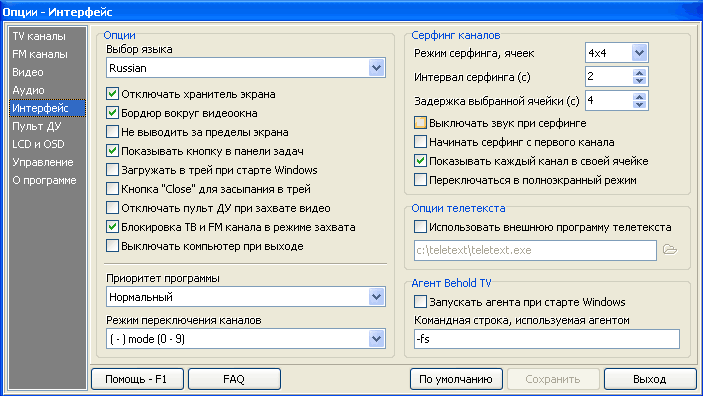Enable 'Не выводить за пределы экрана'
This screenshot has width=703, height=396.
click(112, 132)
